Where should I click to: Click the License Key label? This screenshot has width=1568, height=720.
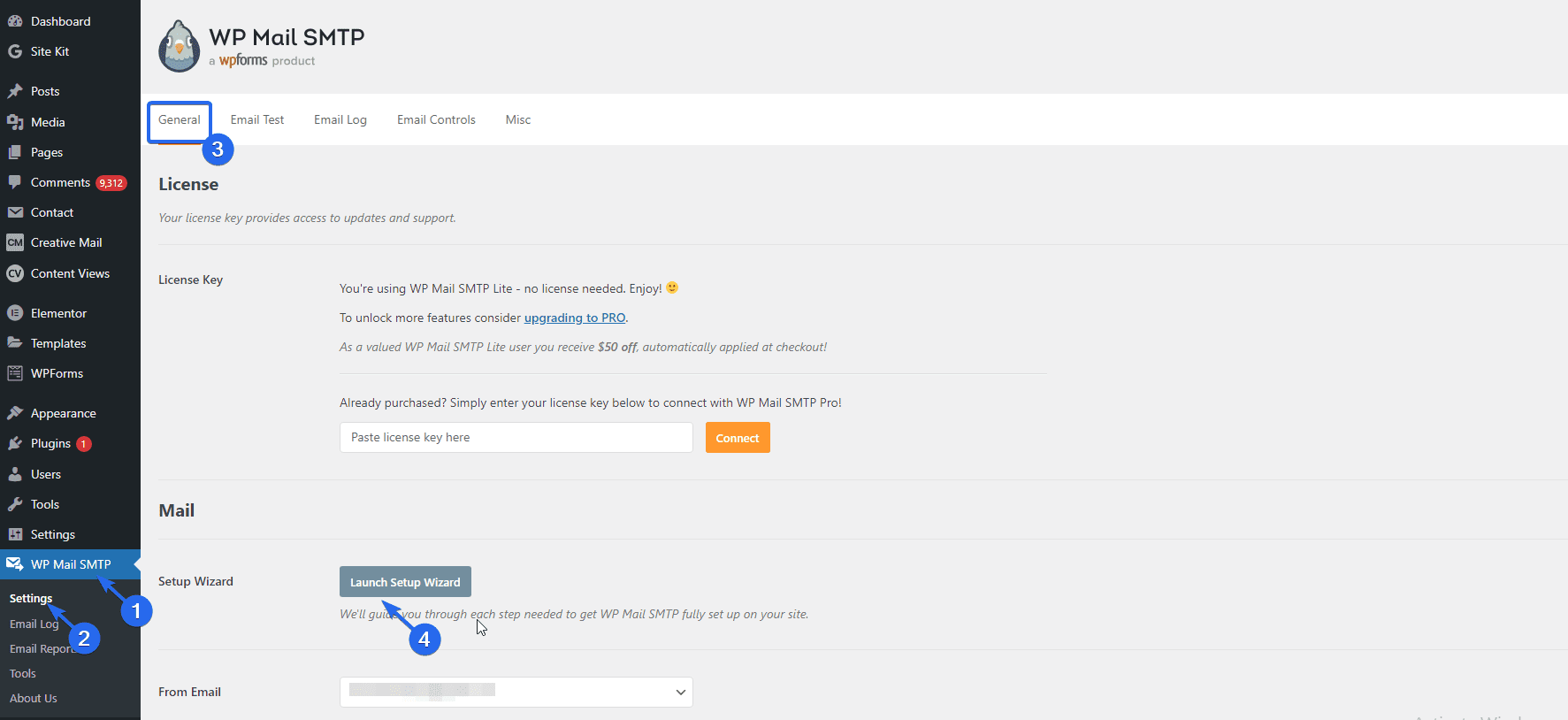click(x=190, y=280)
